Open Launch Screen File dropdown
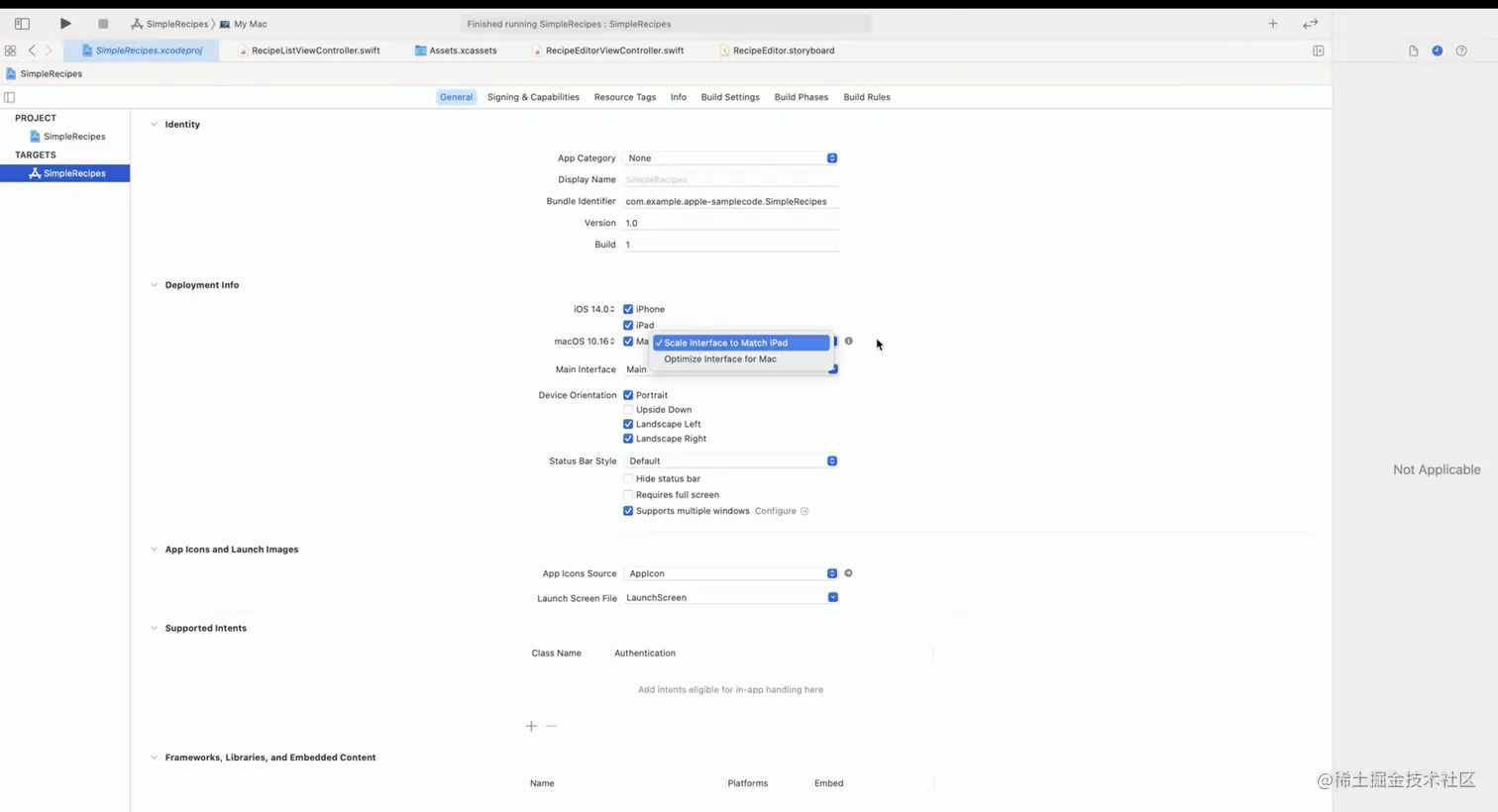Viewport: 1498px width, 812px height. [731, 598]
